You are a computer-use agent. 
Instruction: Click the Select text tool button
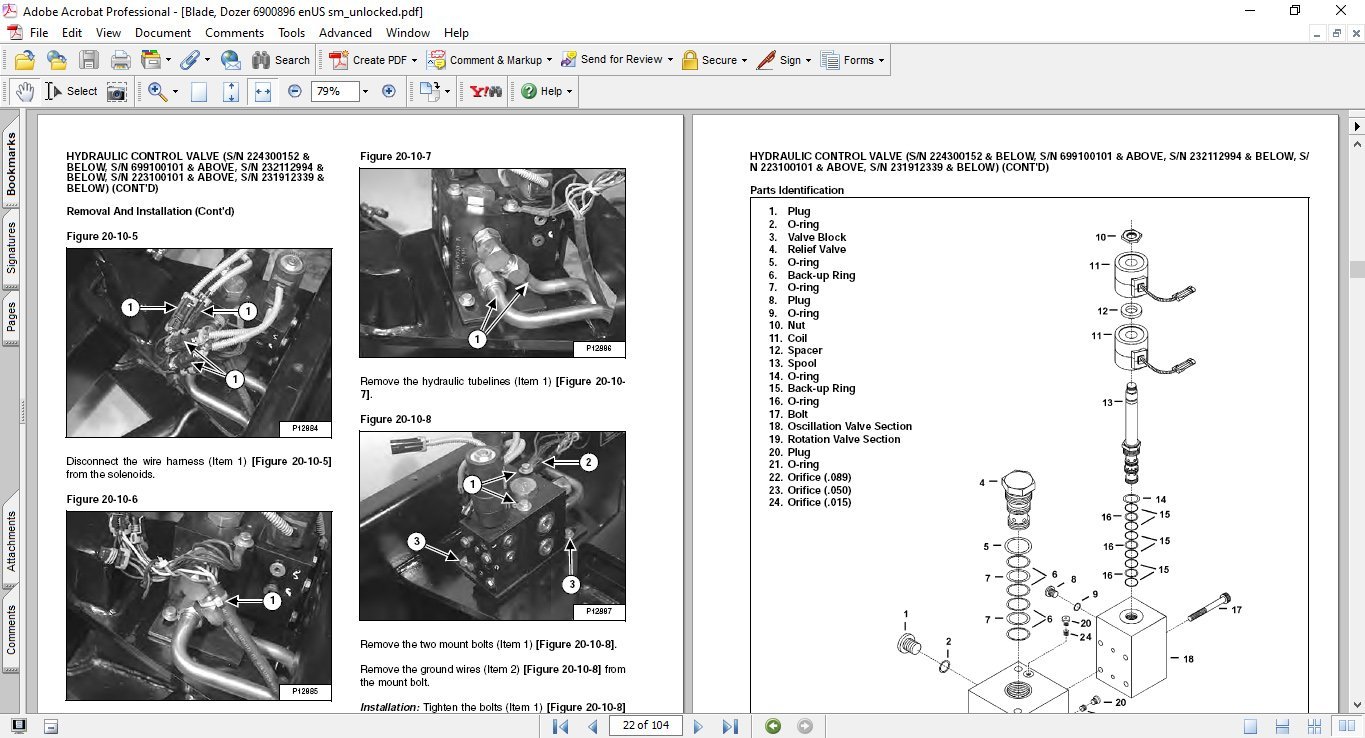(x=72, y=91)
